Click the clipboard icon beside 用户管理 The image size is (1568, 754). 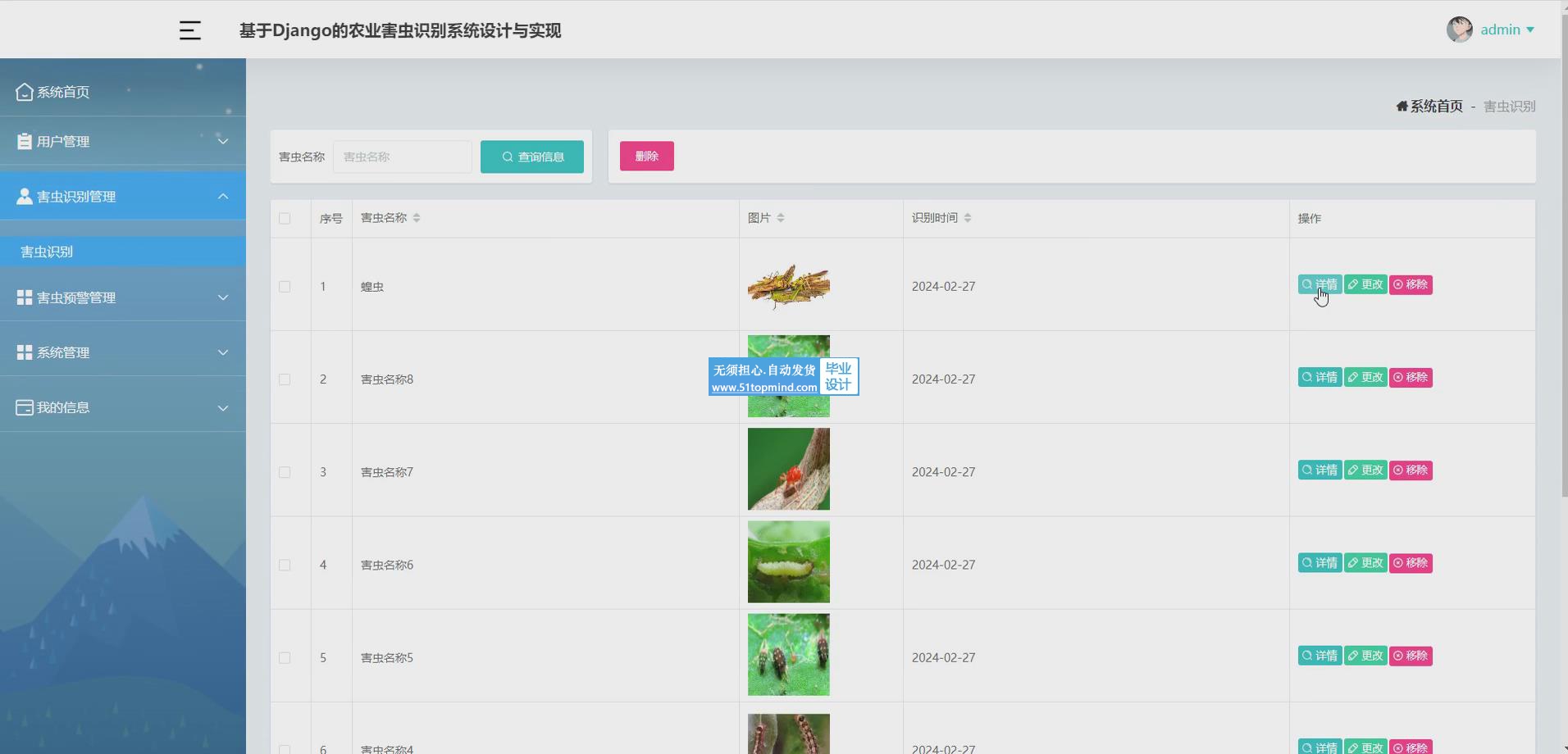pyautogui.click(x=25, y=141)
